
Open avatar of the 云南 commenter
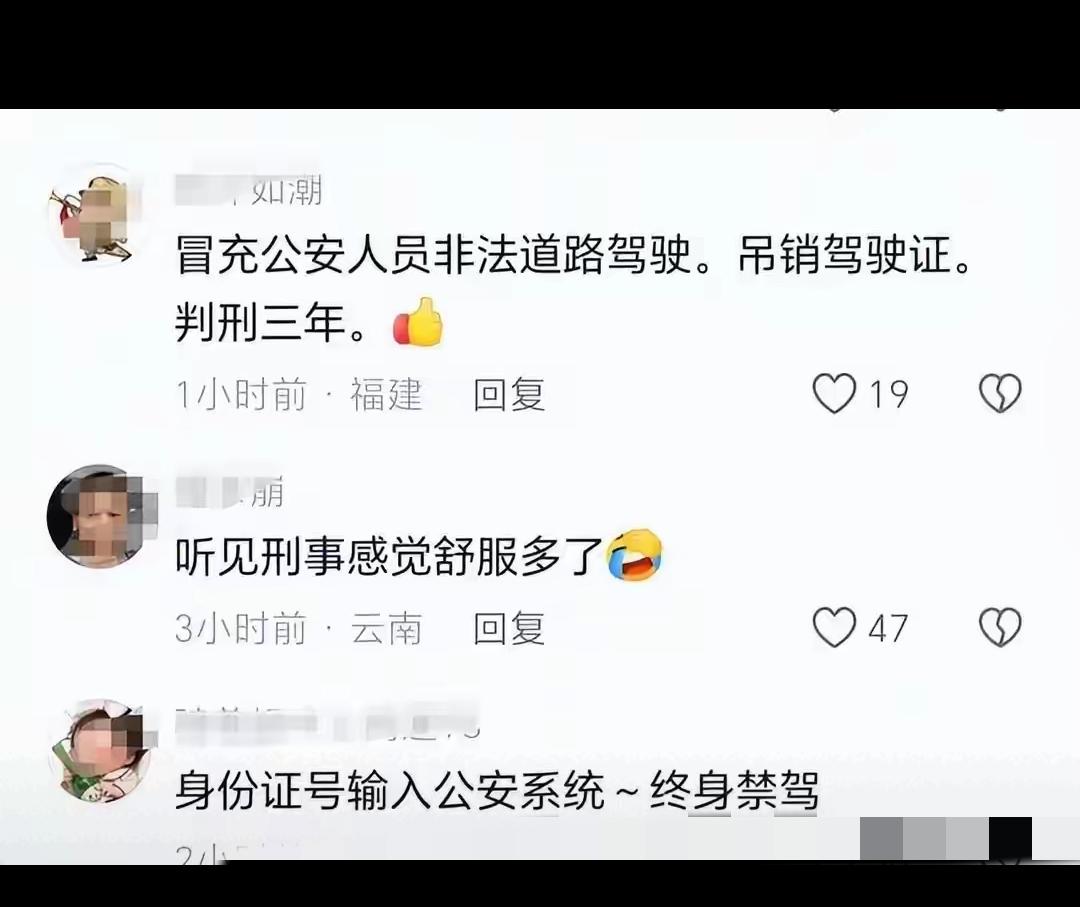98,517
